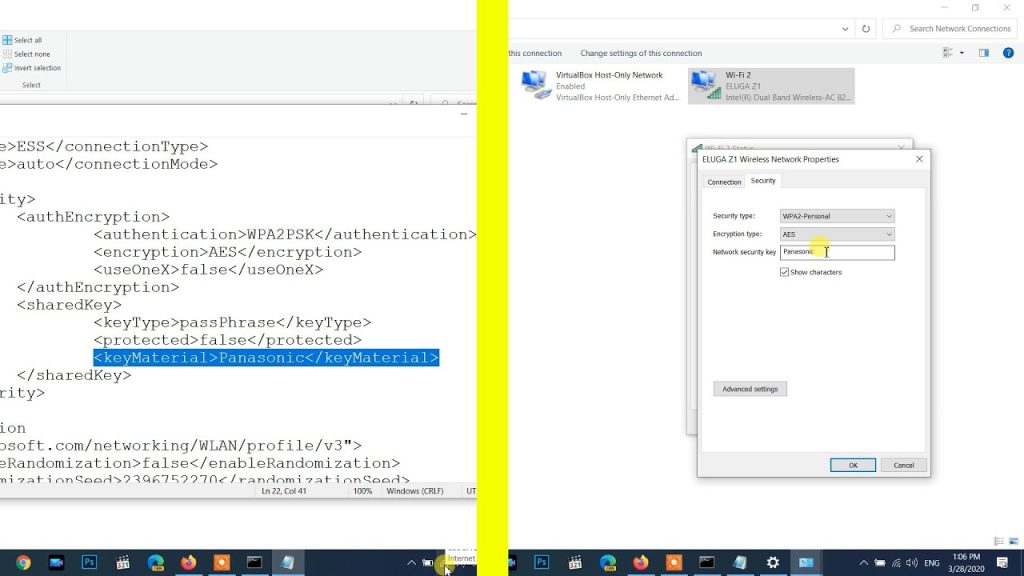
Task: Confirm wireless properties with OK
Action: 853,465
